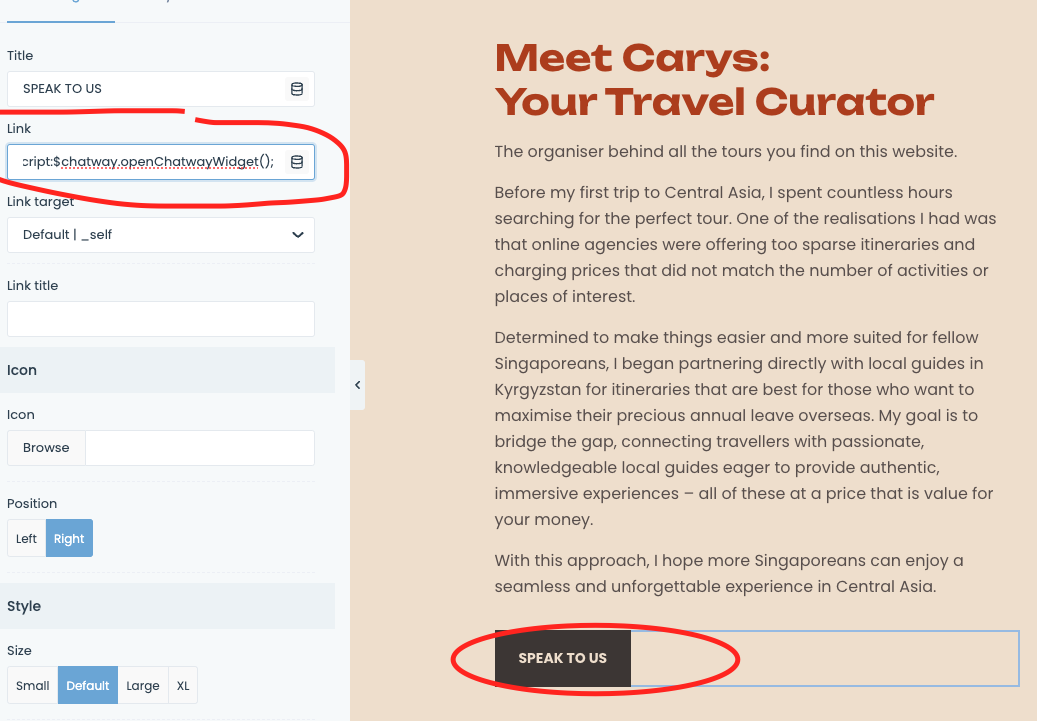Click the paragraph starting 'With this approach'
Viewport: 1037px width, 721px height.
729,573
